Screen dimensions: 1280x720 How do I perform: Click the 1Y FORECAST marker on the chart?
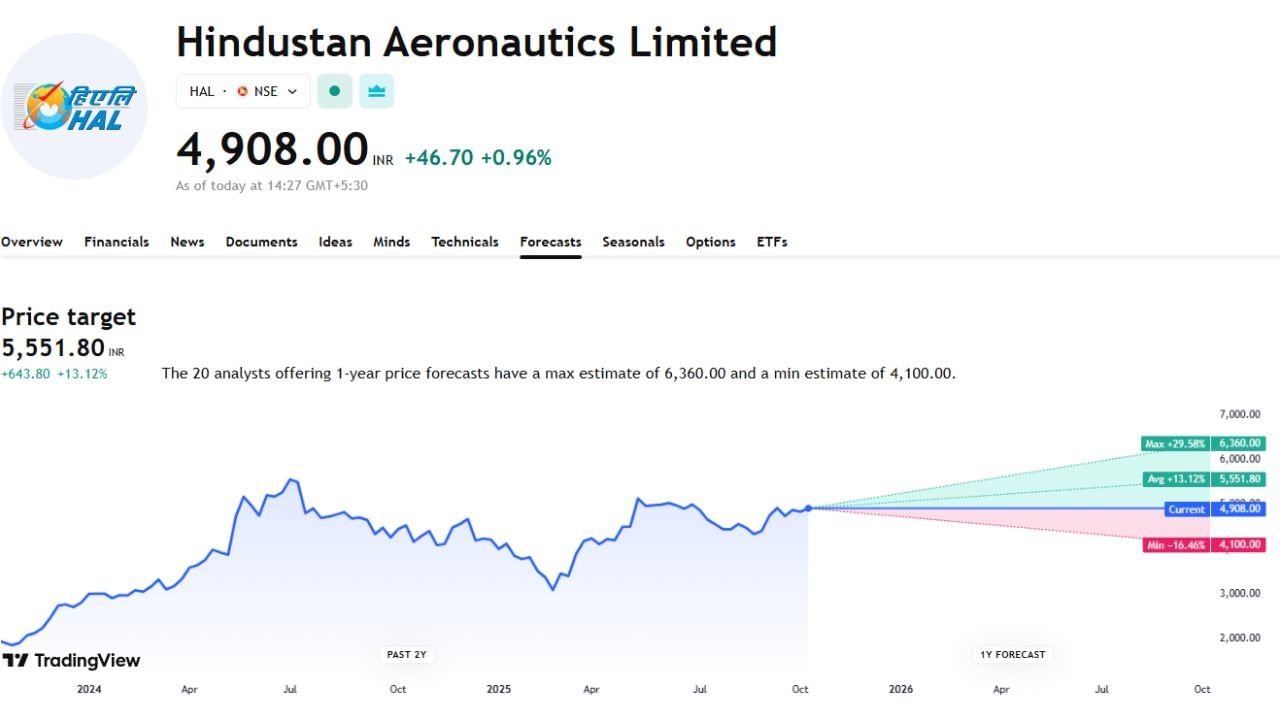point(1012,654)
